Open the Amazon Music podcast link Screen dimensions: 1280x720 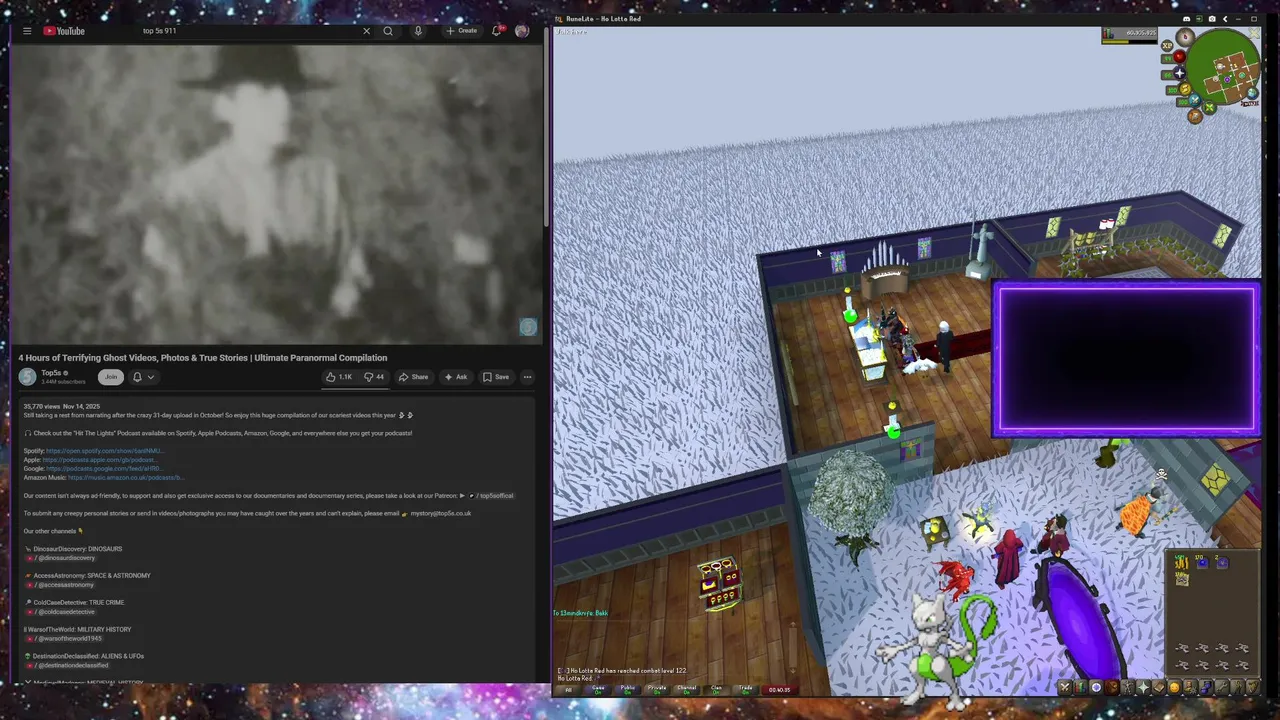pos(127,478)
